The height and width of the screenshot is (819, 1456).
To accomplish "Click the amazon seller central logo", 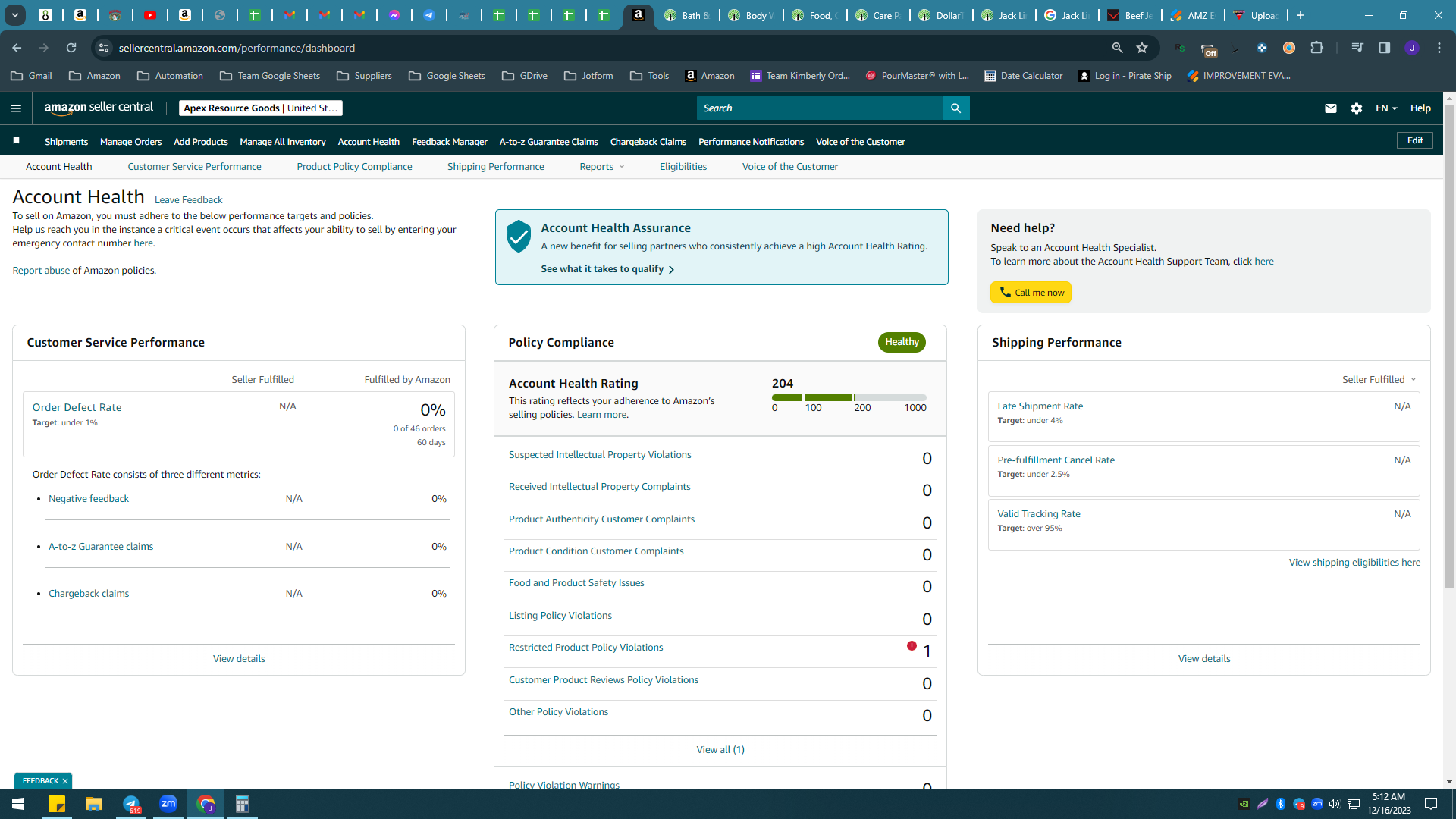I will [99, 108].
